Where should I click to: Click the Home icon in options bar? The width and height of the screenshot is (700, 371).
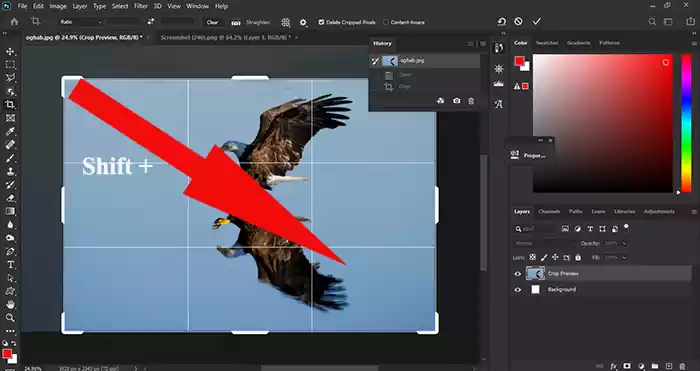[14, 22]
